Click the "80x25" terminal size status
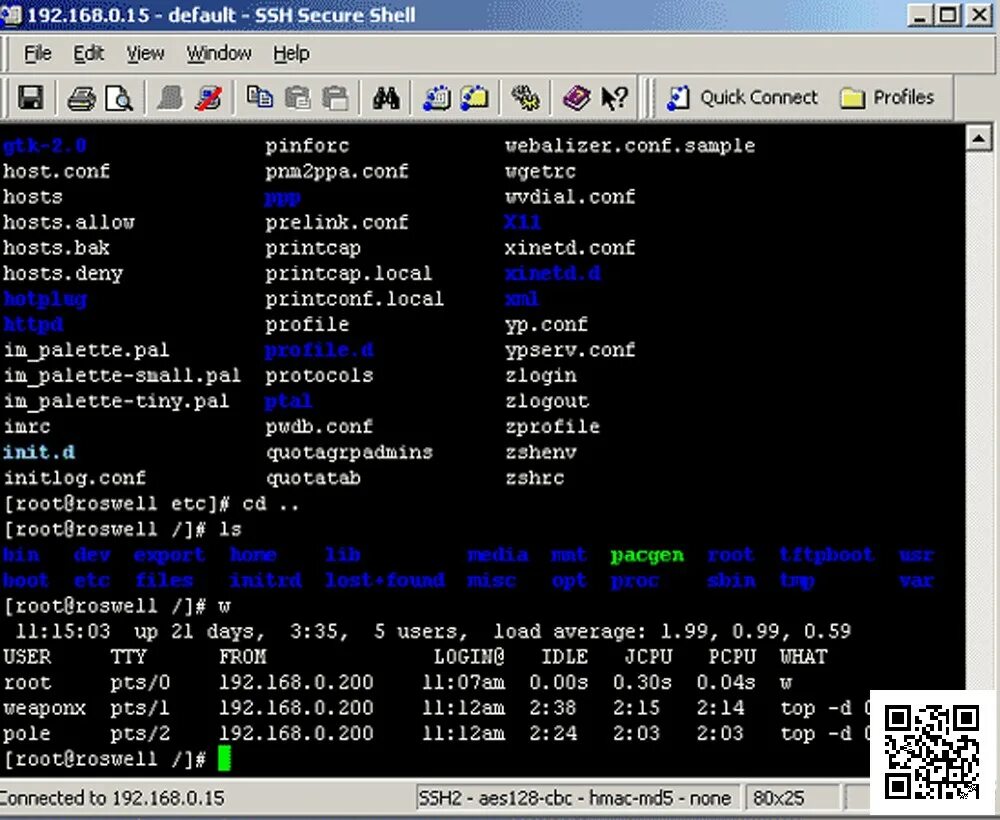The height and width of the screenshot is (820, 1000). [778, 798]
